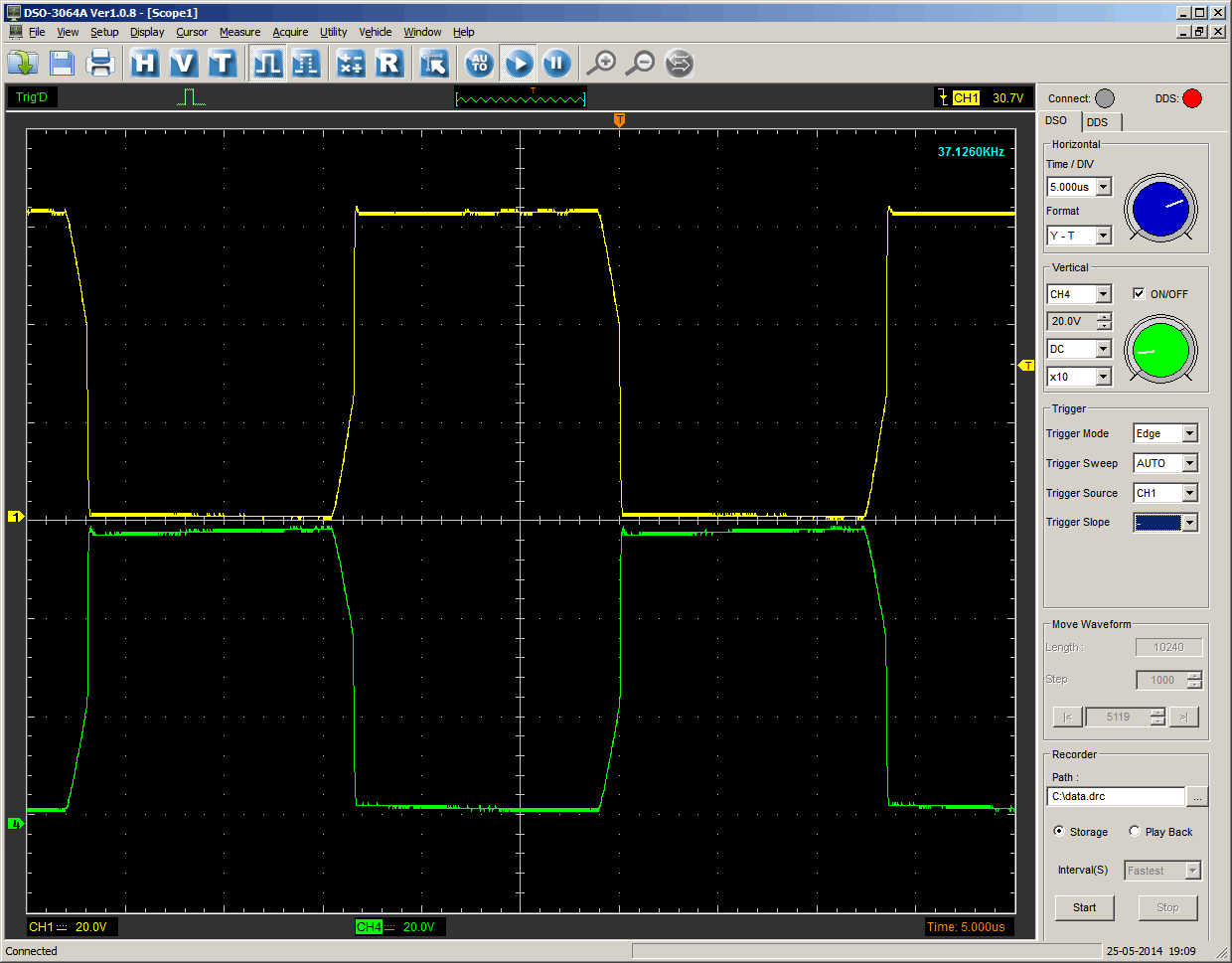Open the Trigger Source CH1 dropdown
Screen dimensions: 1232x963
coord(1189,493)
